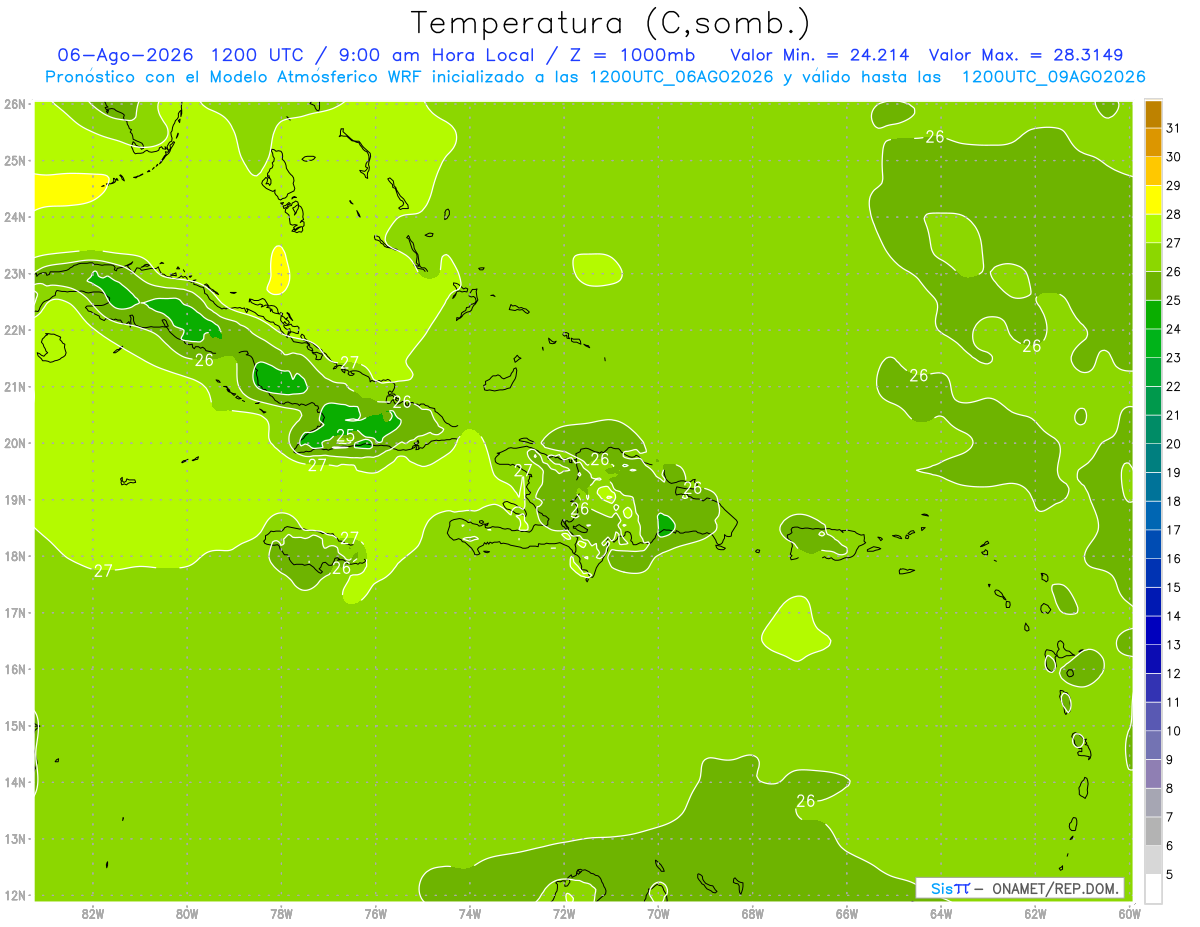Click the '16N' latitude axis label
The height and width of the screenshot is (927, 1200).
click(x=15, y=669)
